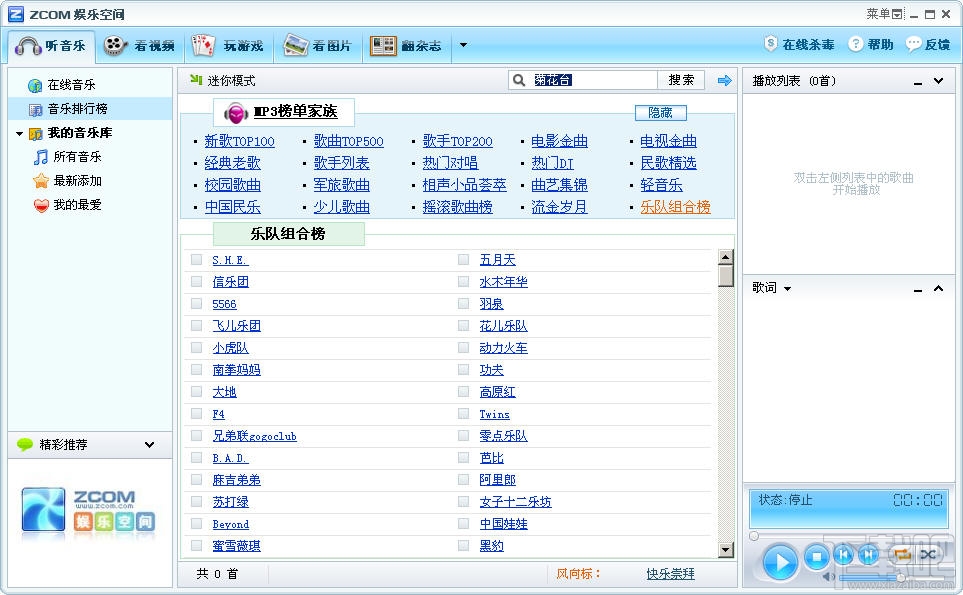Click the 隐藏 button

(x=660, y=112)
